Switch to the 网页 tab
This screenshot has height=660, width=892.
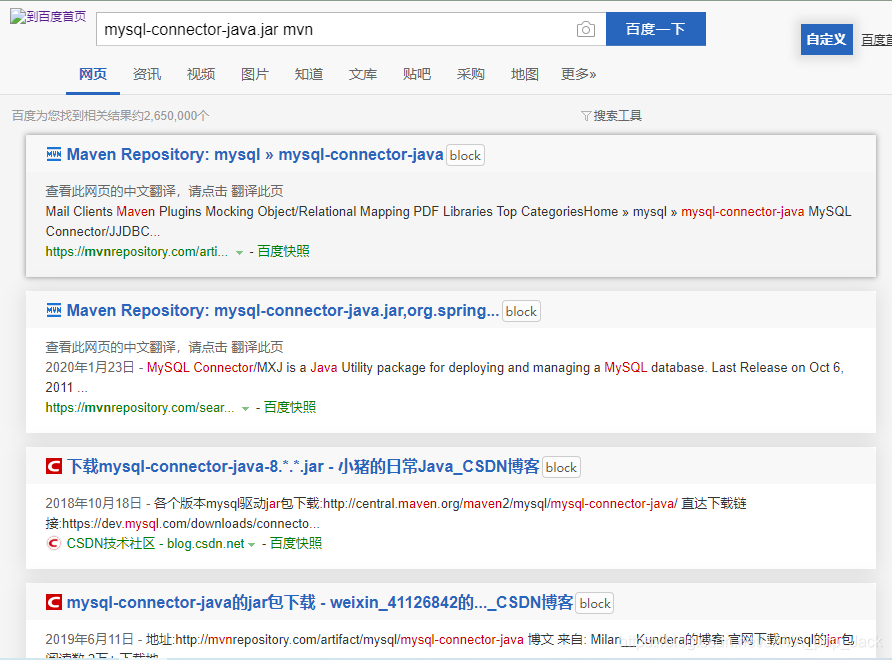93,74
